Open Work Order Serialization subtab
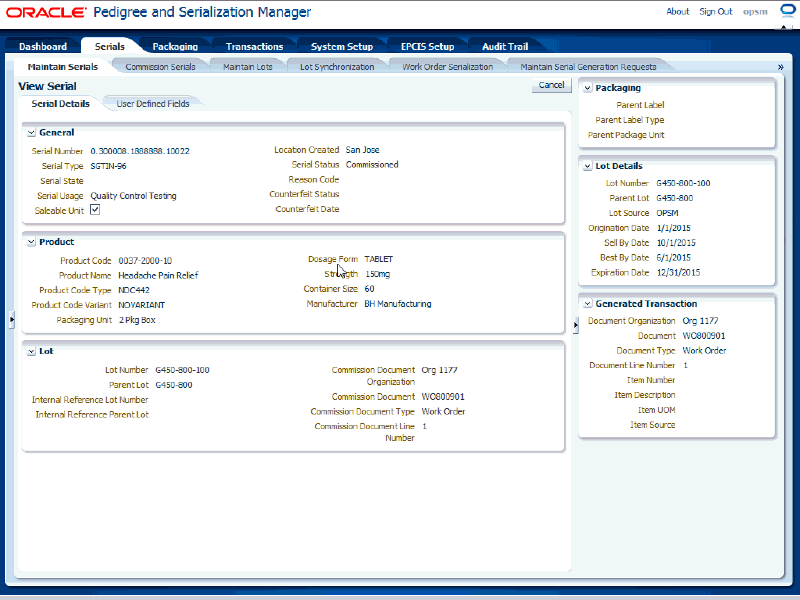 tap(447, 67)
